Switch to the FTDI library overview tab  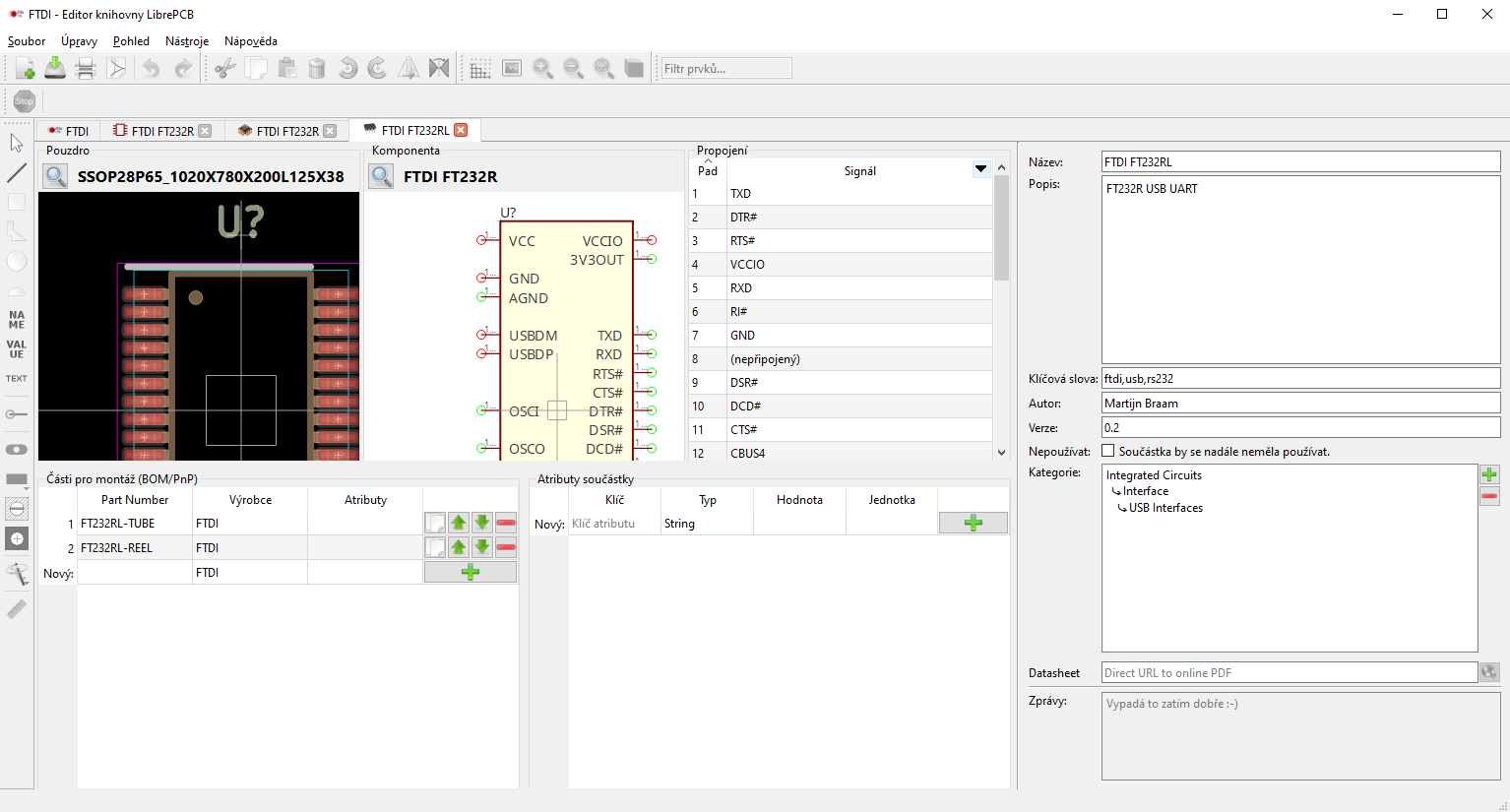[x=69, y=131]
